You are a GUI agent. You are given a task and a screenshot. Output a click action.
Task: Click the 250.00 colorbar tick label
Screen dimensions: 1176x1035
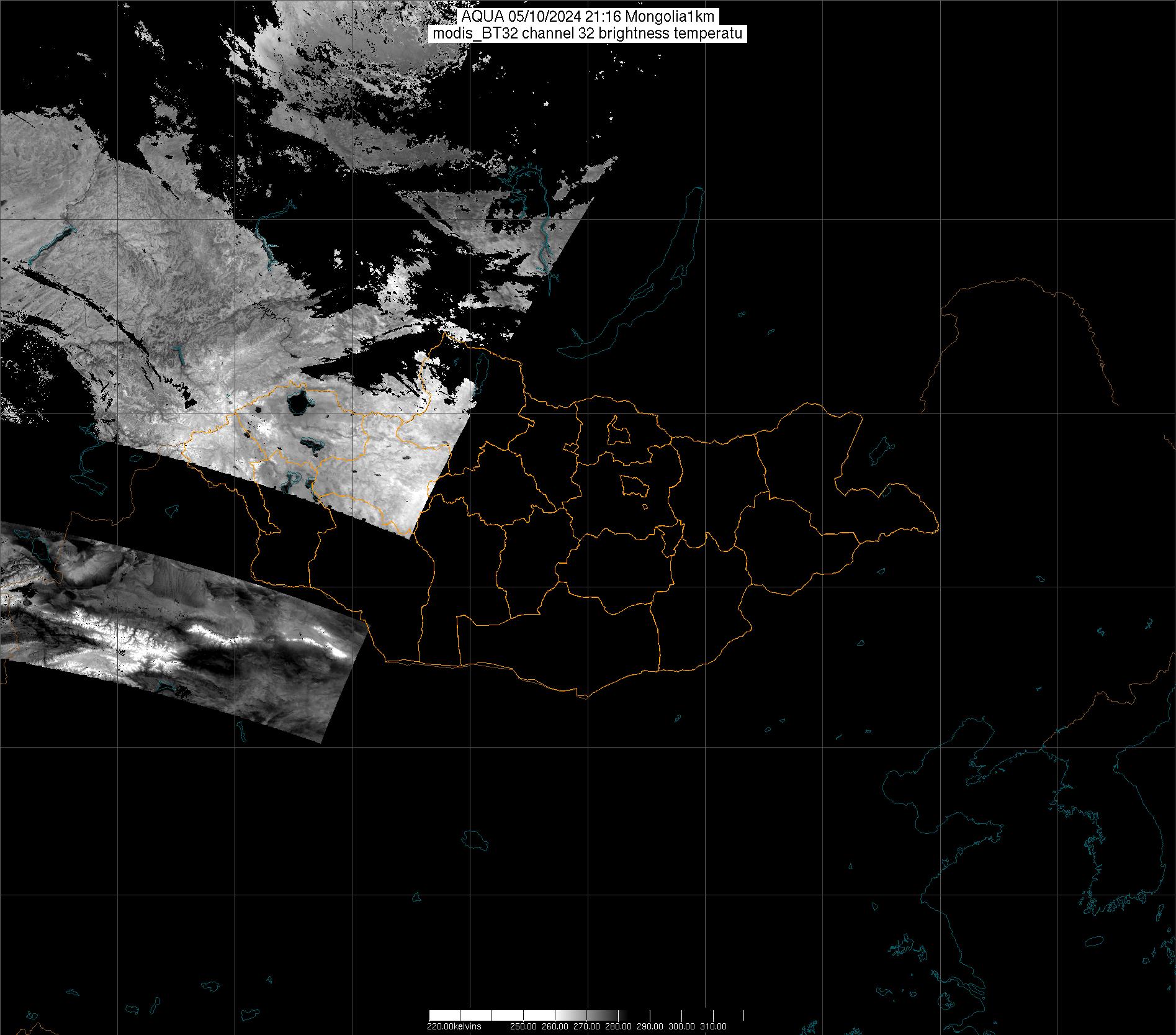pos(524,1026)
